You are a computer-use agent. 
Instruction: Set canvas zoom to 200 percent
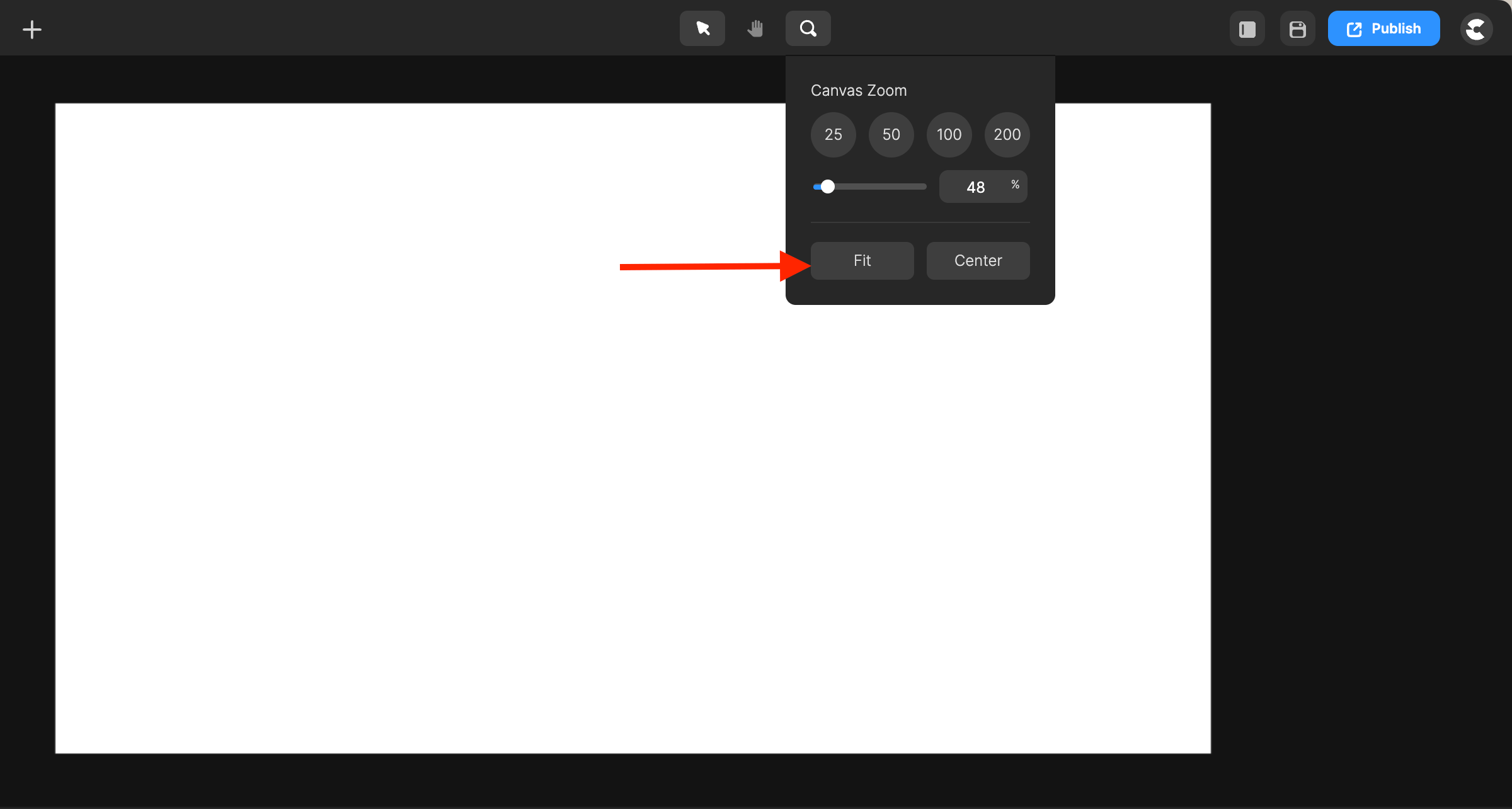(1006, 134)
